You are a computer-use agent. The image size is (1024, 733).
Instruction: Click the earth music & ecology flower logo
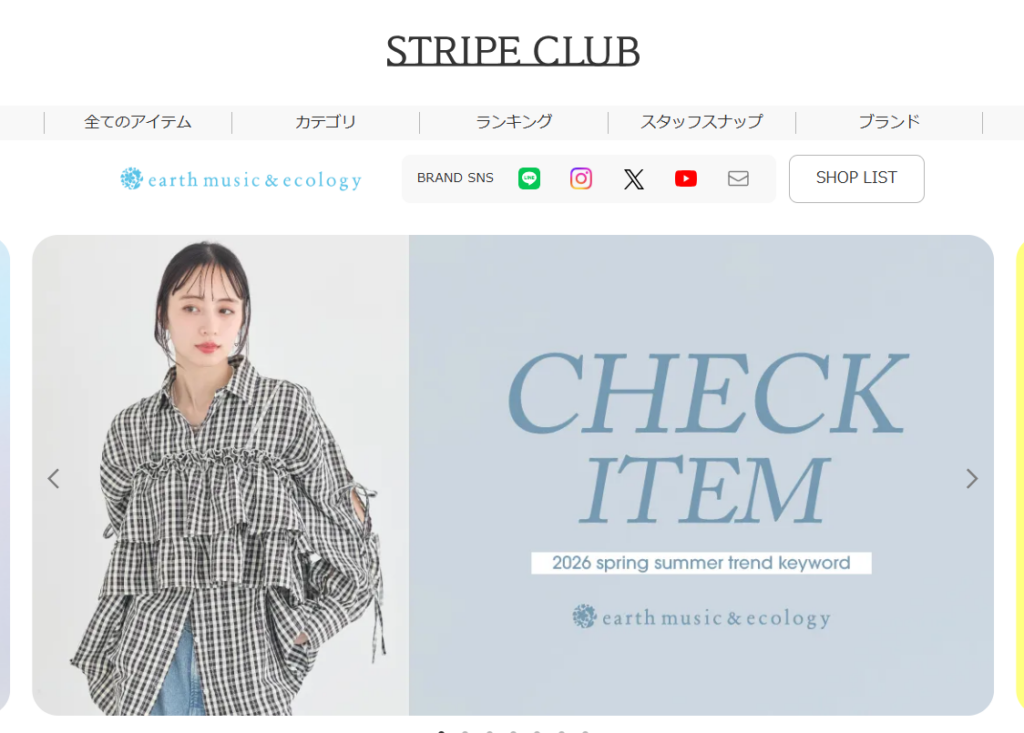pos(241,179)
